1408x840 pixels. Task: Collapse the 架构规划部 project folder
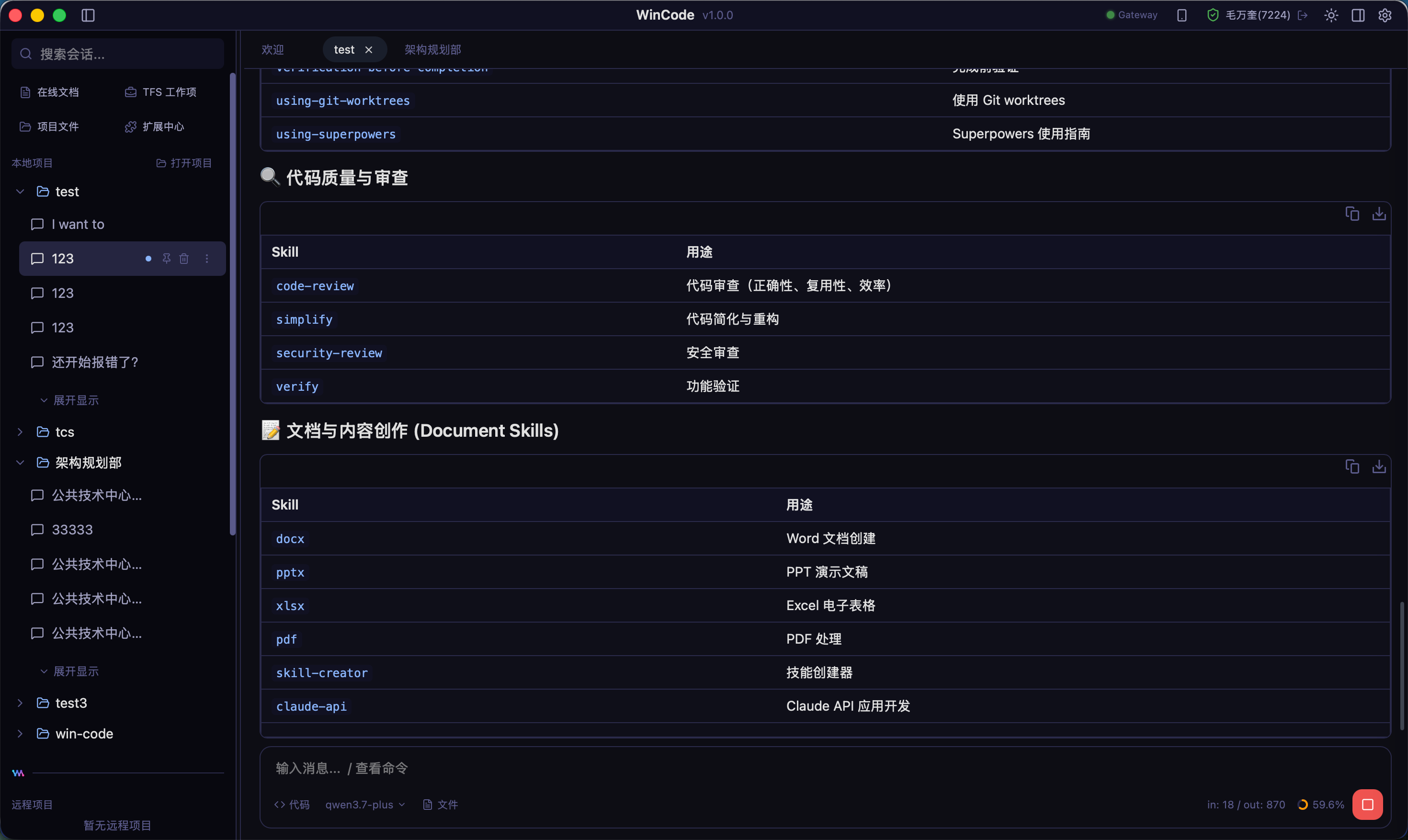tap(21, 463)
